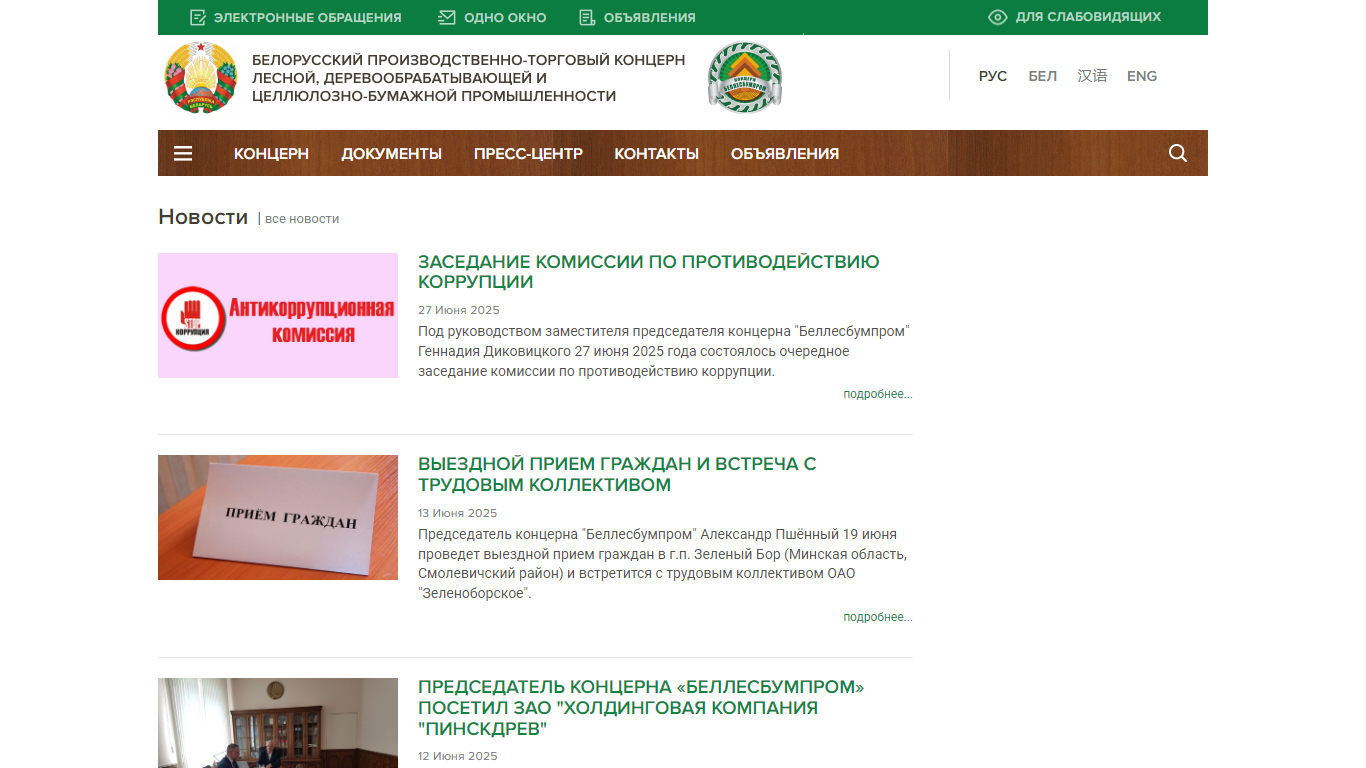Click summary text mentioning Геннадия Диковицкого
The image size is (1366, 768).
coord(664,351)
